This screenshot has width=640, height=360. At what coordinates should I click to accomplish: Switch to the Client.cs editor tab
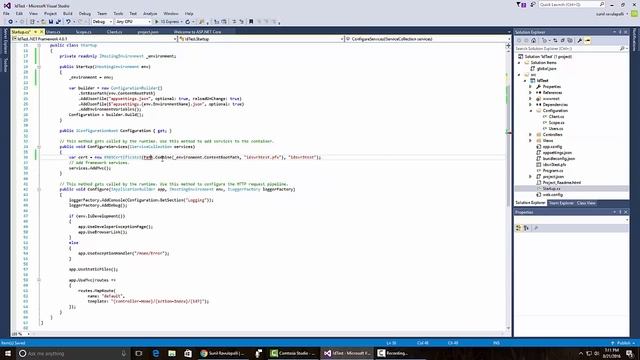point(114,32)
